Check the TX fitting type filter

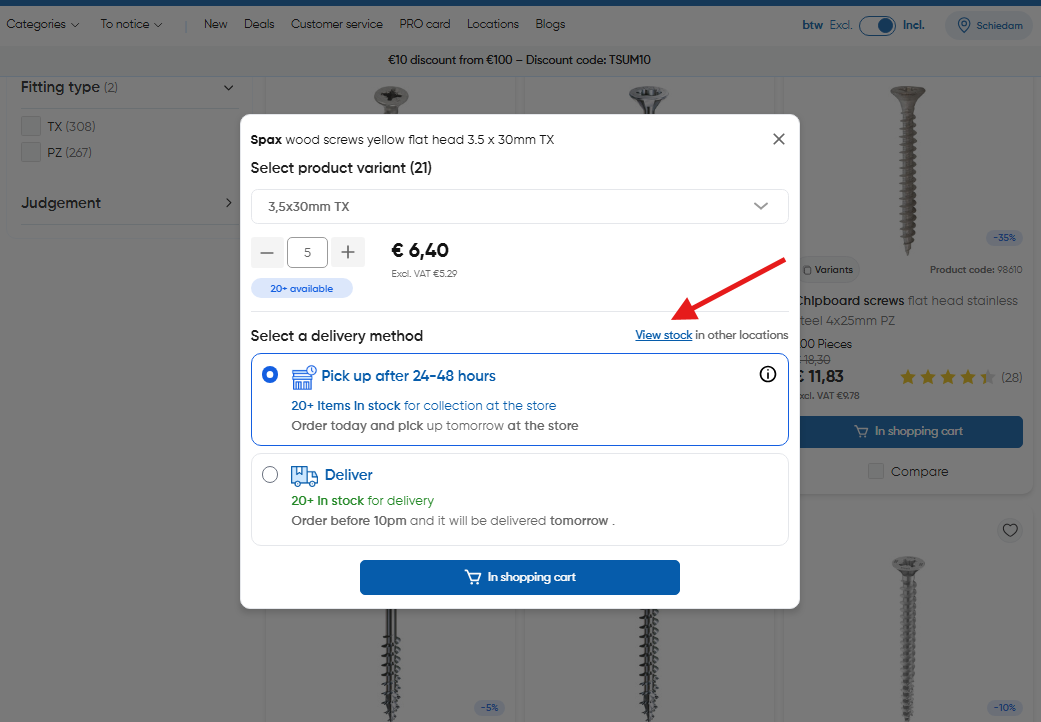(31, 126)
